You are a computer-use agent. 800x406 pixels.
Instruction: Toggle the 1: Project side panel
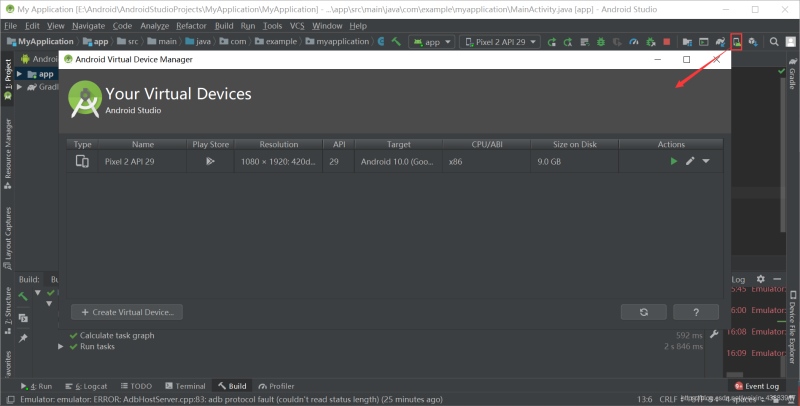8,80
